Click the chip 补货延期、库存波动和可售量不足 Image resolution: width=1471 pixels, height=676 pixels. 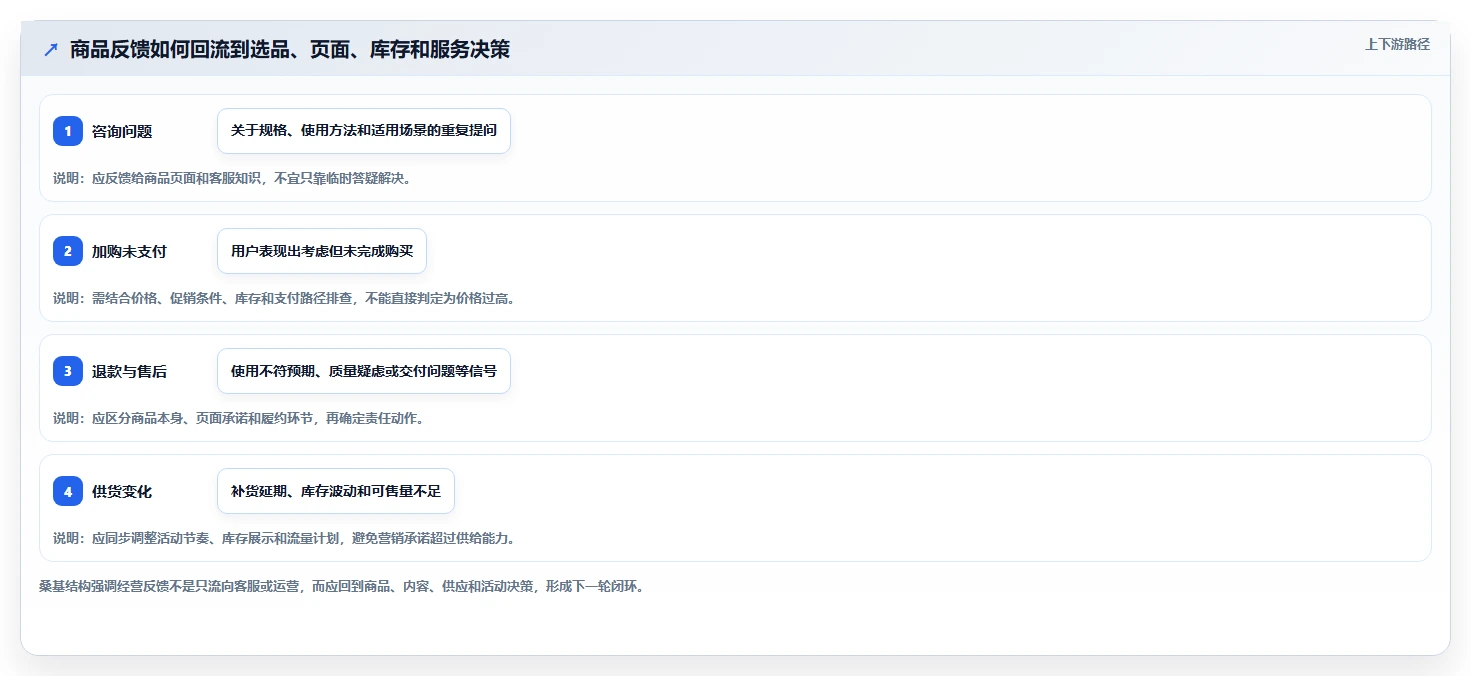[x=336, y=491]
